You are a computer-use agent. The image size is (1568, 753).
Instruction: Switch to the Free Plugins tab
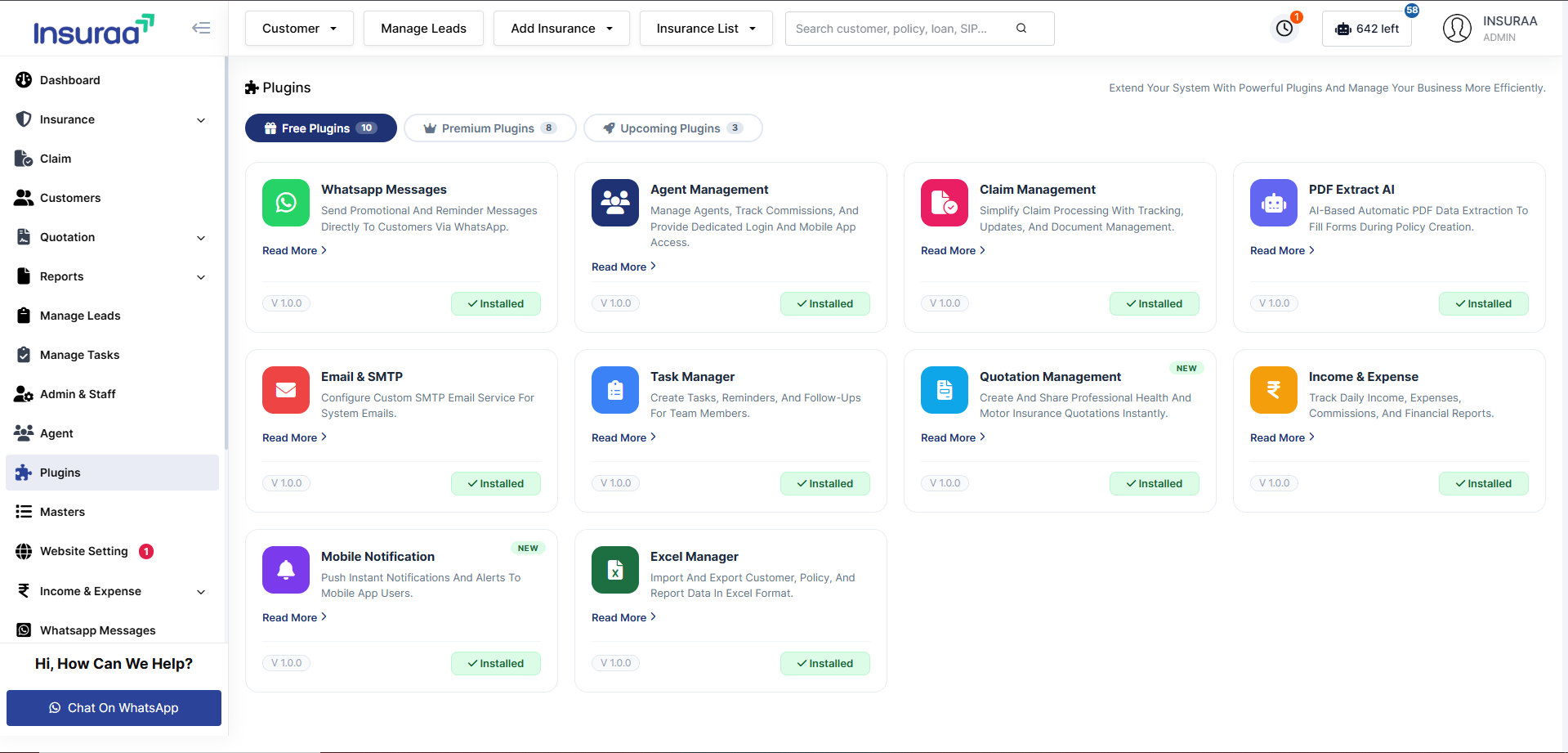pos(321,128)
